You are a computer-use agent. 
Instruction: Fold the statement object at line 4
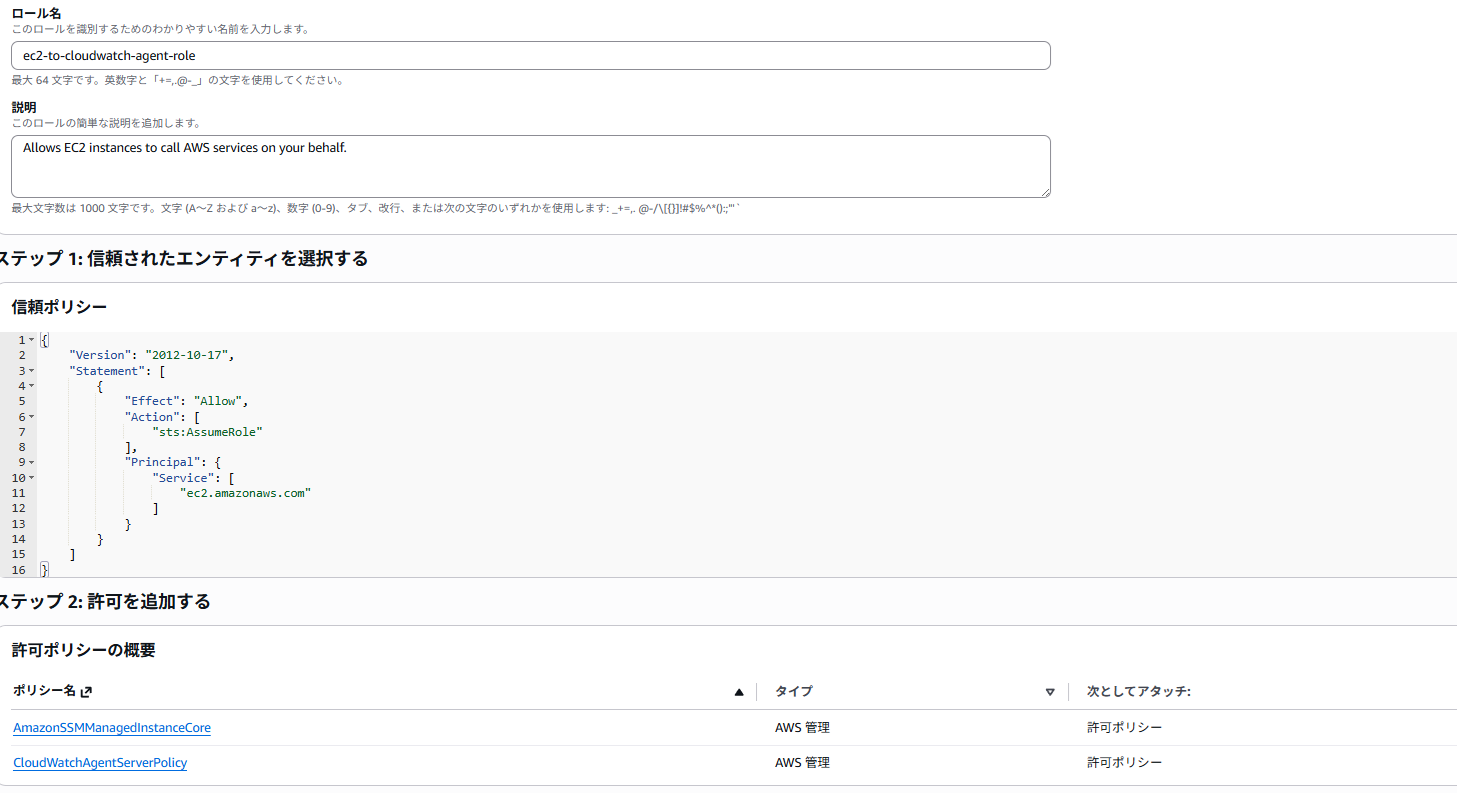(x=31, y=386)
